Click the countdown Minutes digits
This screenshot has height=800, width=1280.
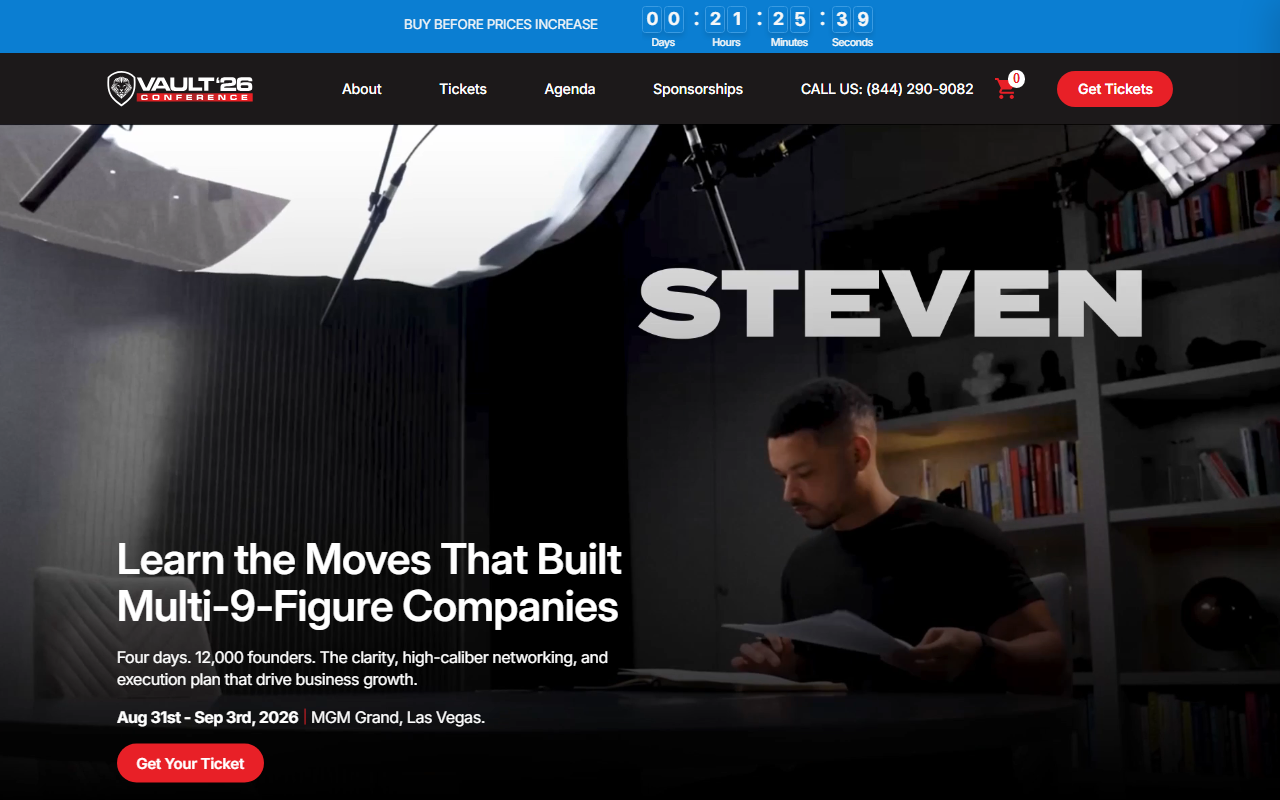click(x=789, y=19)
